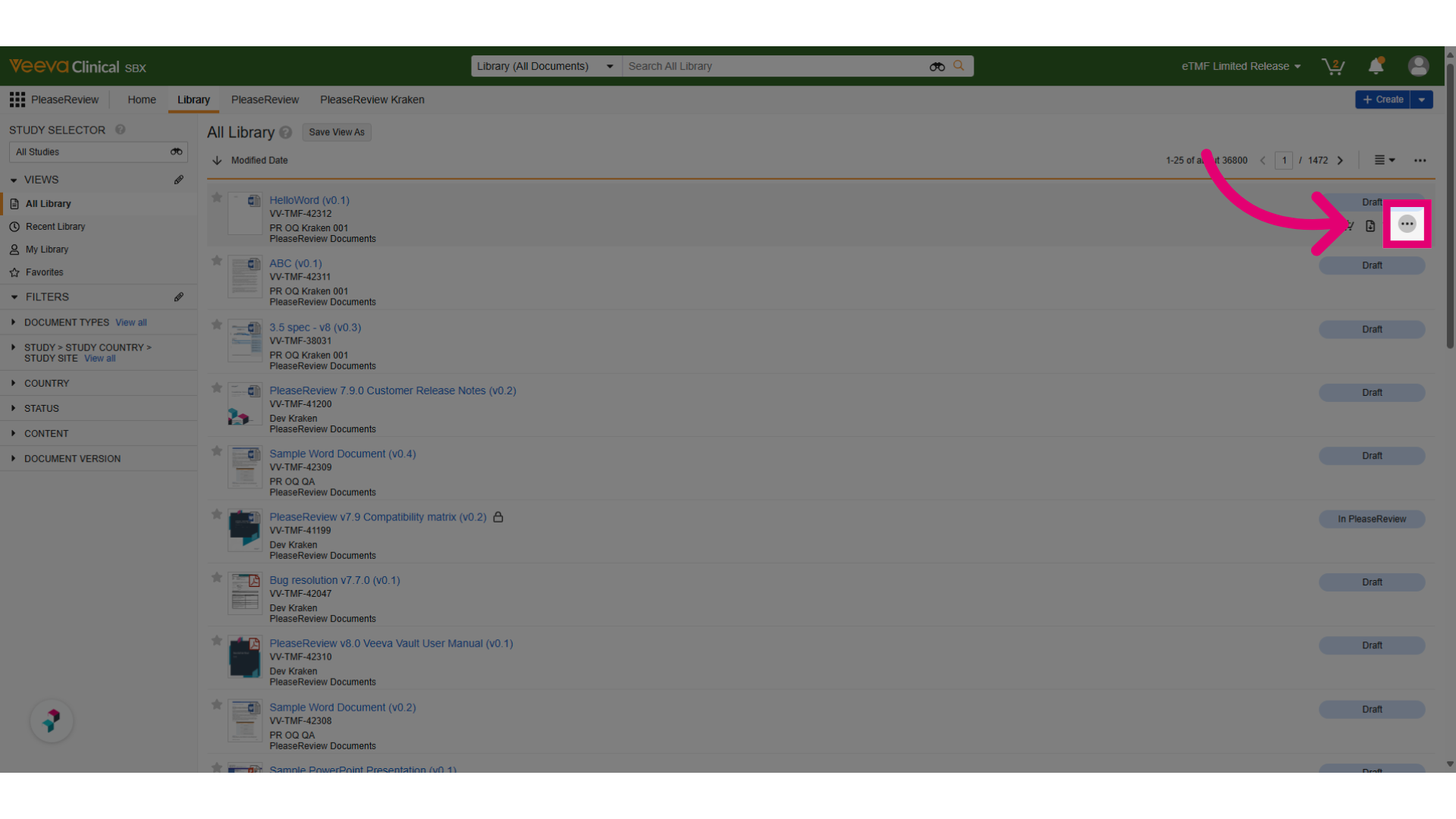Click Save View As button
The width and height of the screenshot is (1456, 819).
click(x=337, y=132)
